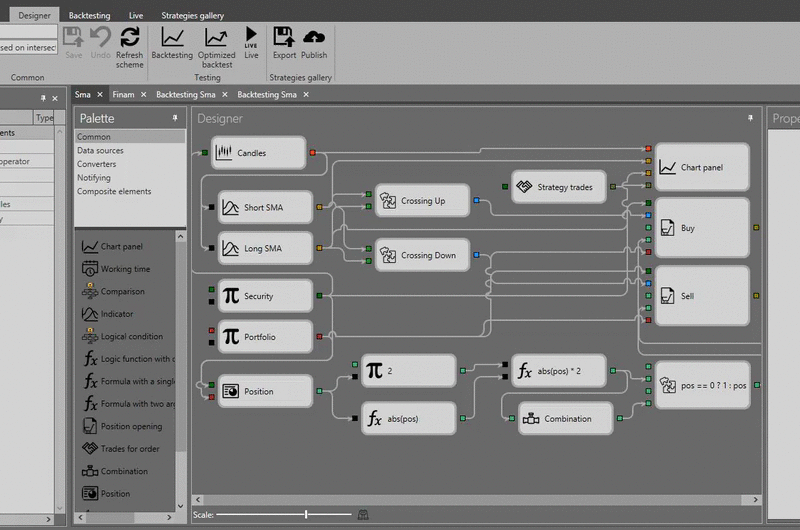The height and width of the screenshot is (530, 800).
Task: Open the Finam document tab
Action: (x=123, y=95)
